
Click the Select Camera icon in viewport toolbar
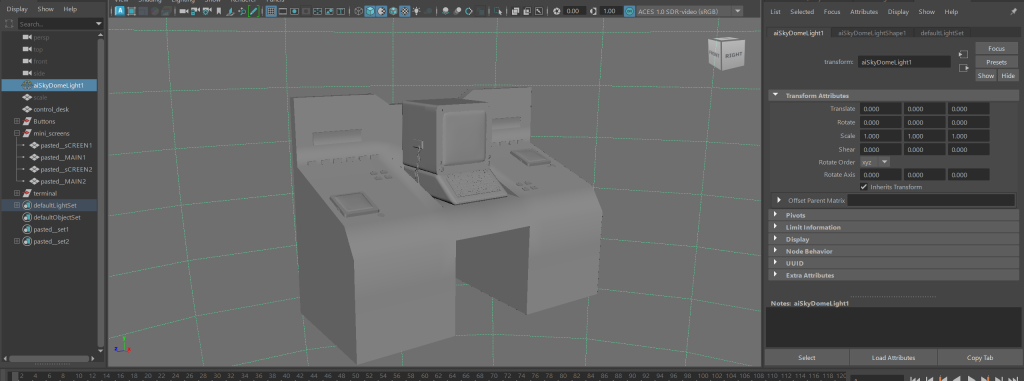[184, 11]
